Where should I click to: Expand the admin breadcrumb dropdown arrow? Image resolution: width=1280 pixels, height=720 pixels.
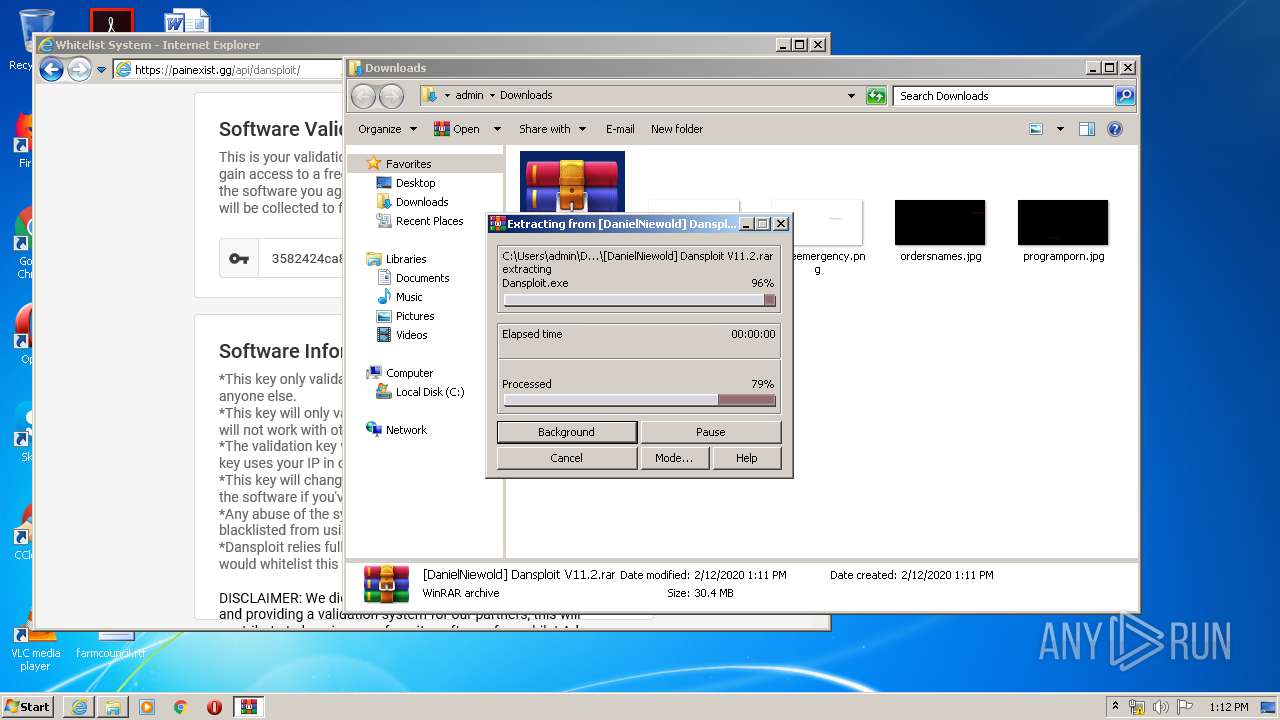point(492,96)
